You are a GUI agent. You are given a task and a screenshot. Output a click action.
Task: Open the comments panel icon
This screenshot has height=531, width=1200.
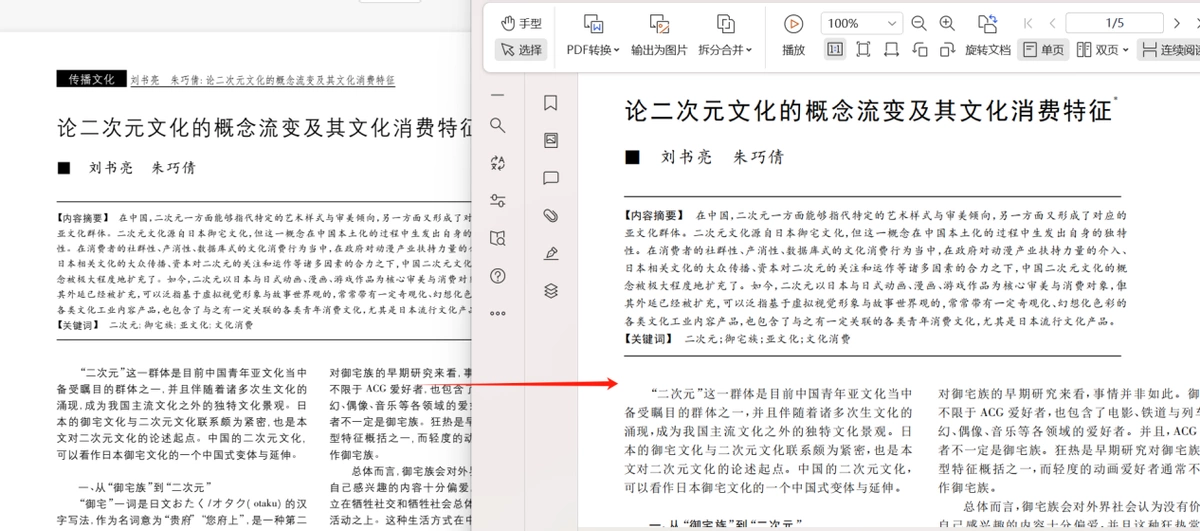[x=550, y=178]
